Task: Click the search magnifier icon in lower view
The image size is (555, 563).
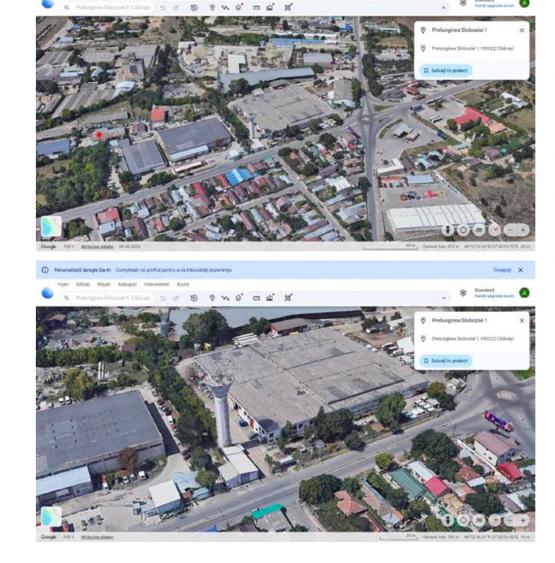Action: [66, 298]
